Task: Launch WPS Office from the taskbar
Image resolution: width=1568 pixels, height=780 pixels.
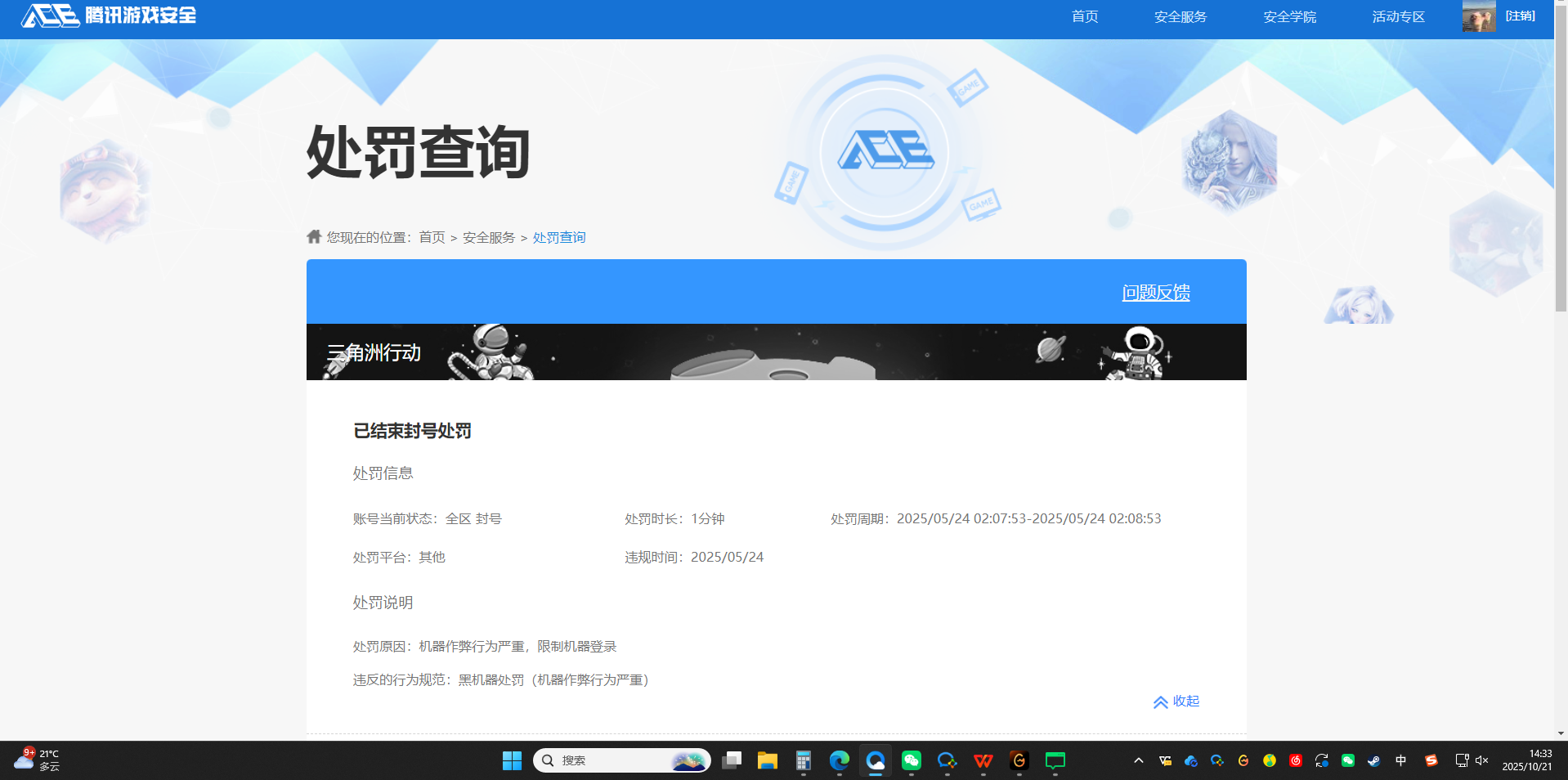Action: tap(983, 760)
